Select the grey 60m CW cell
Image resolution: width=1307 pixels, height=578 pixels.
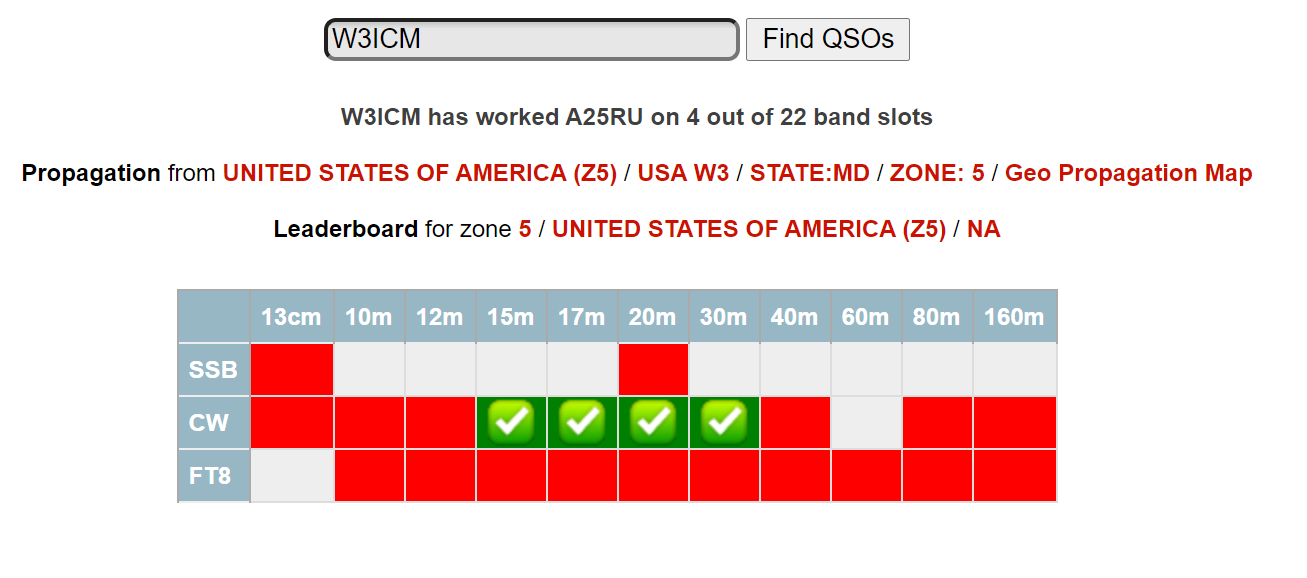click(866, 423)
